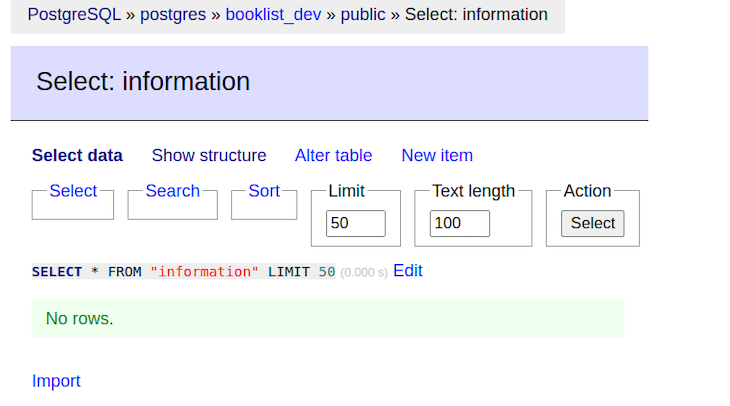
Task: Open the Alter table page
Action: (333, 155)
